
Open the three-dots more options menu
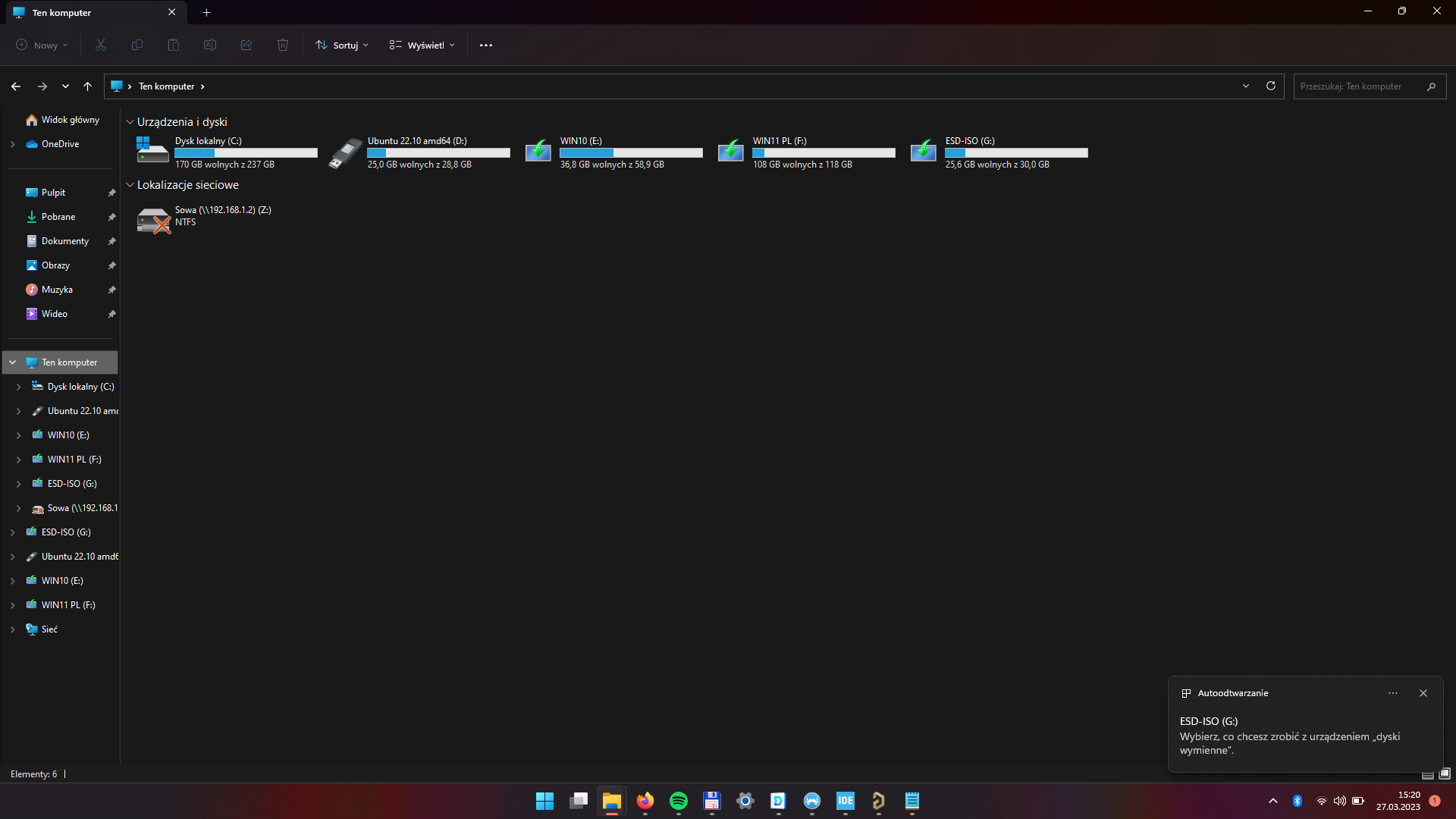tap(486, 45)
